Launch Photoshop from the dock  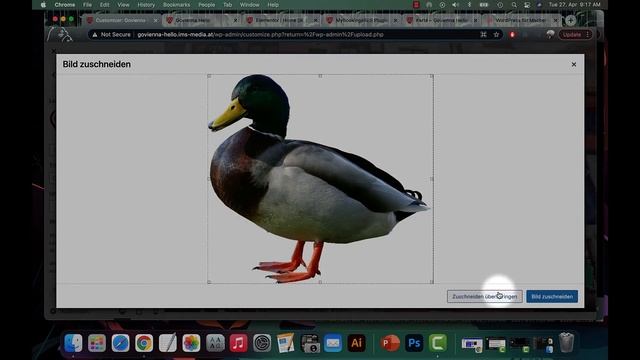coord(414,343)
